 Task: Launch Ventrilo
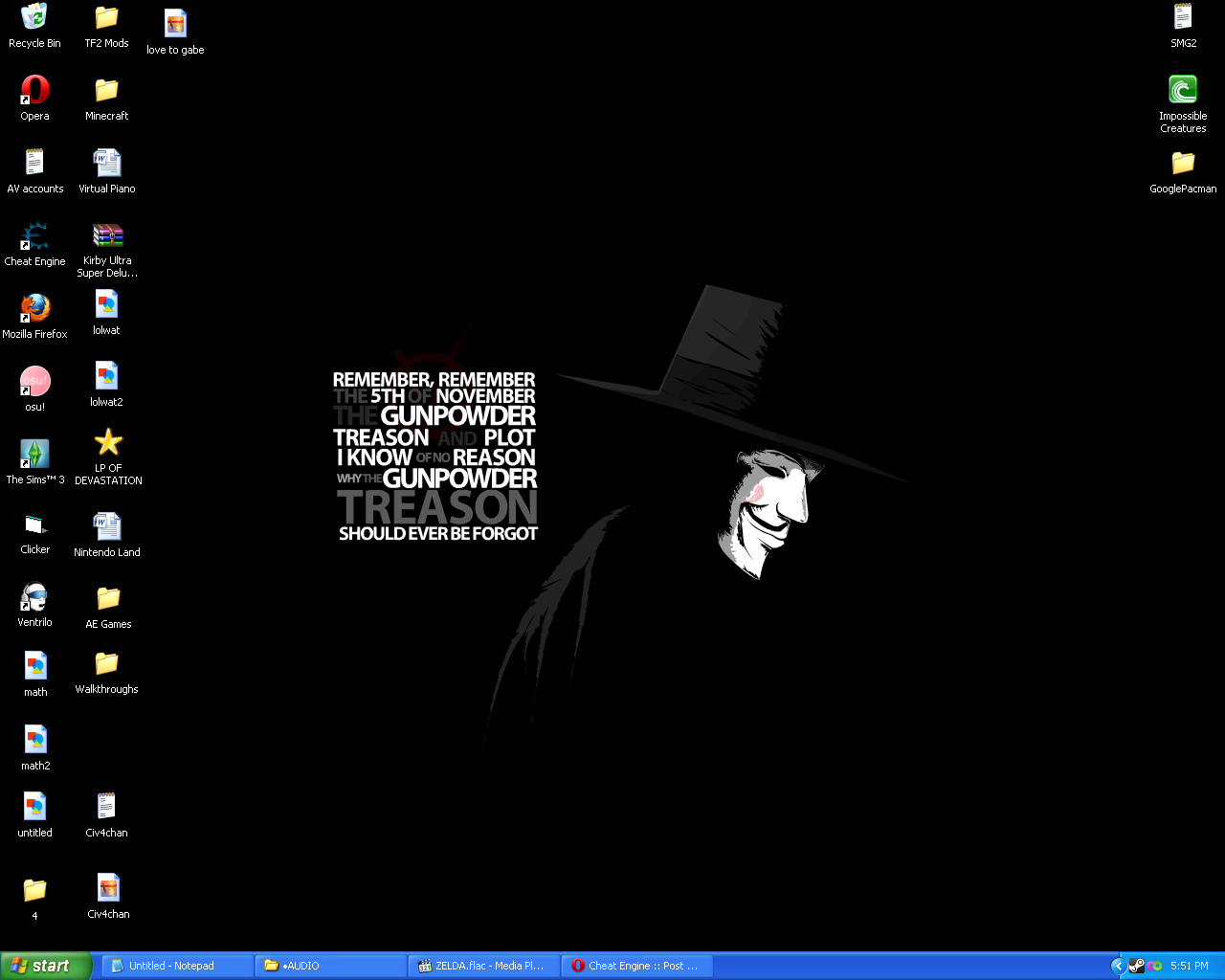pos(34,600)
